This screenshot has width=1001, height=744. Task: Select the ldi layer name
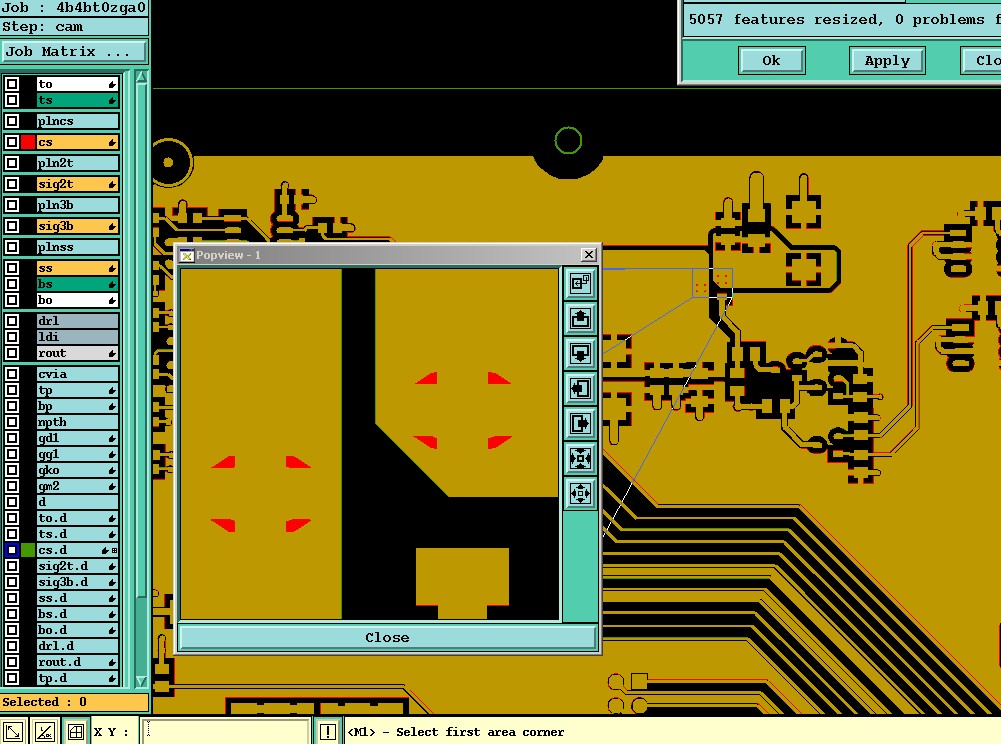coord(78,337)
